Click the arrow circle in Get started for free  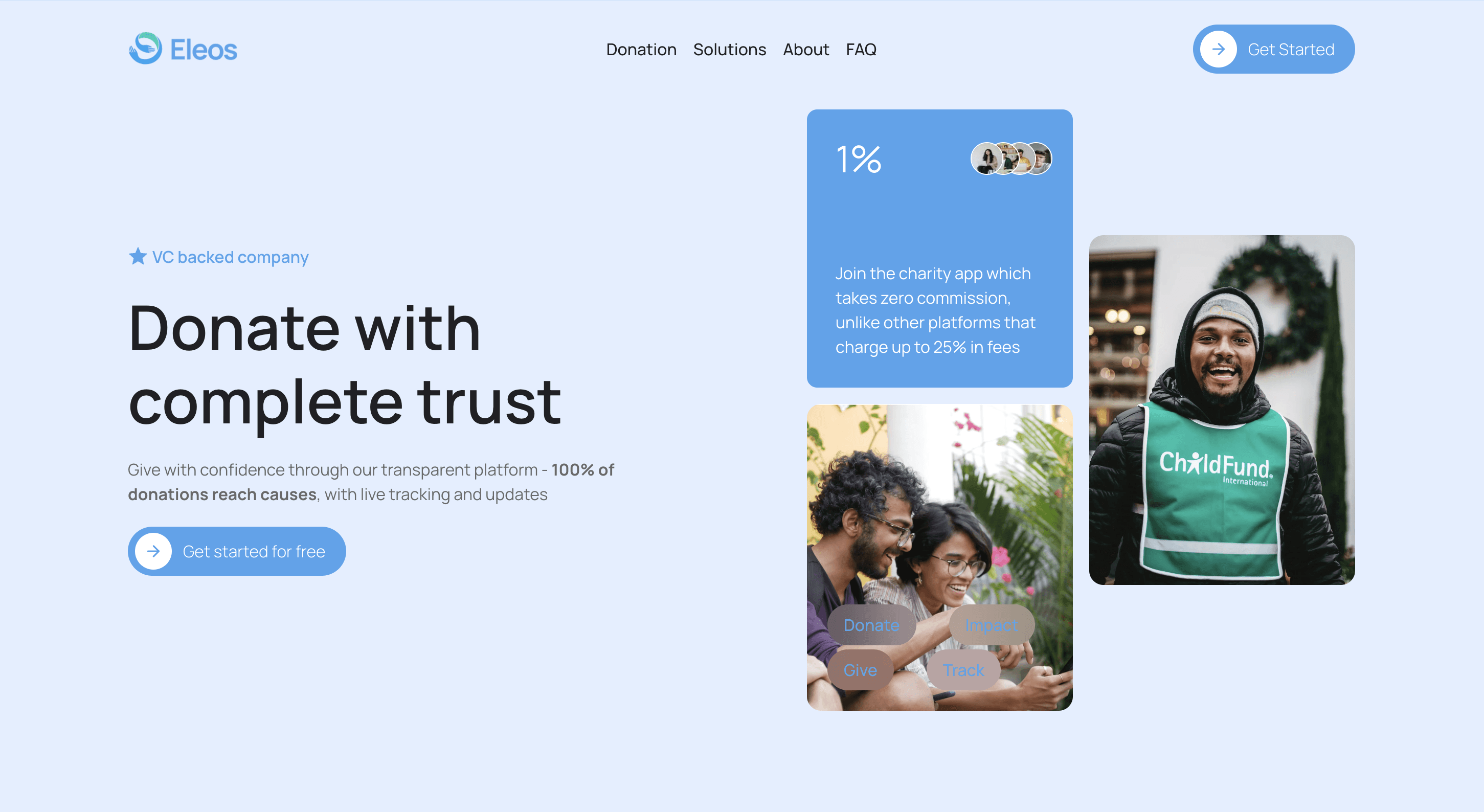153,551
